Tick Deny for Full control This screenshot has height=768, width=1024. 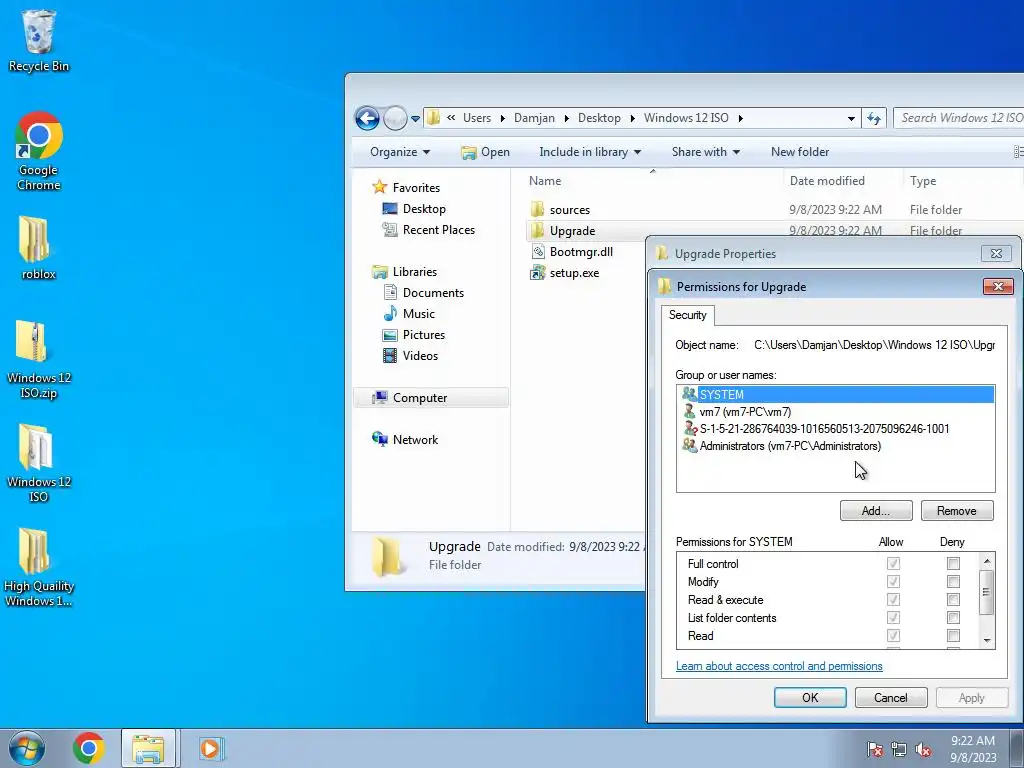point(953,564)
